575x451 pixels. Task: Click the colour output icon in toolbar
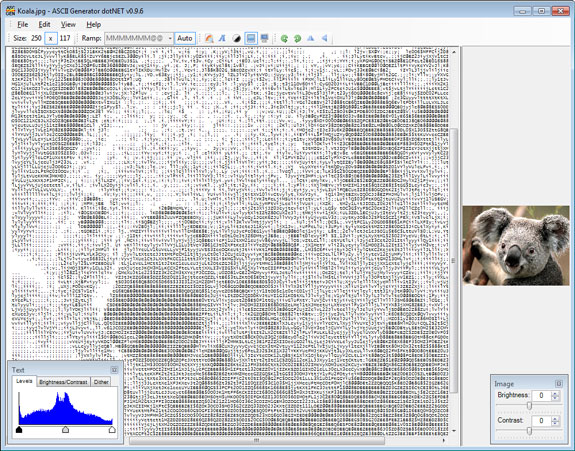tap(209, 38)
